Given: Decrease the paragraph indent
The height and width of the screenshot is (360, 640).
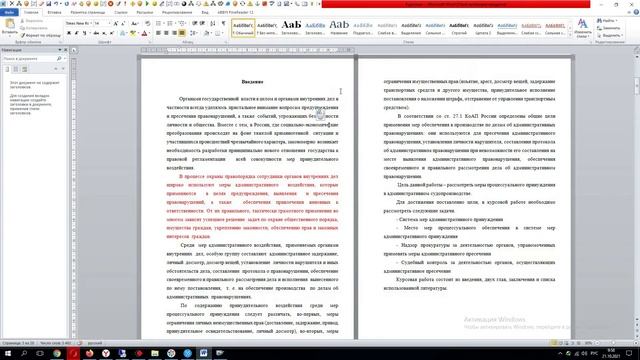Looking at the screenshot, I should coord(195,24).
